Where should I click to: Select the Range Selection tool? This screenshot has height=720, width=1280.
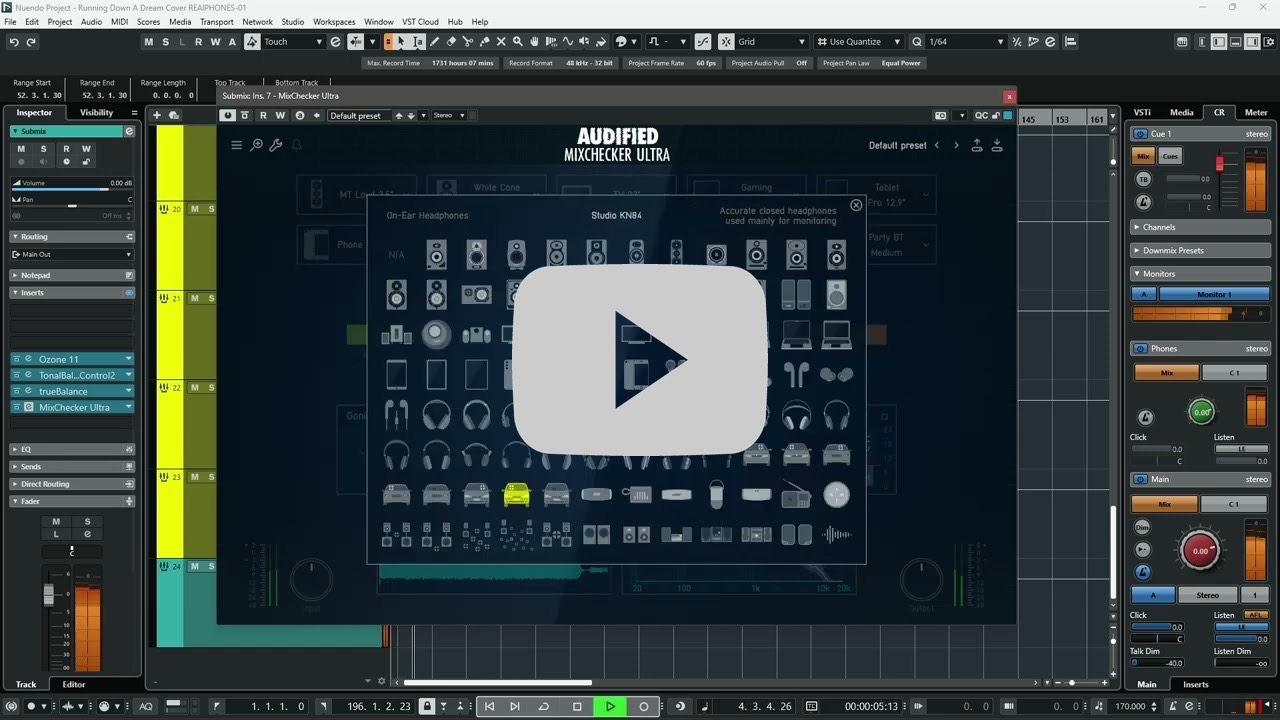pos(418,42)
